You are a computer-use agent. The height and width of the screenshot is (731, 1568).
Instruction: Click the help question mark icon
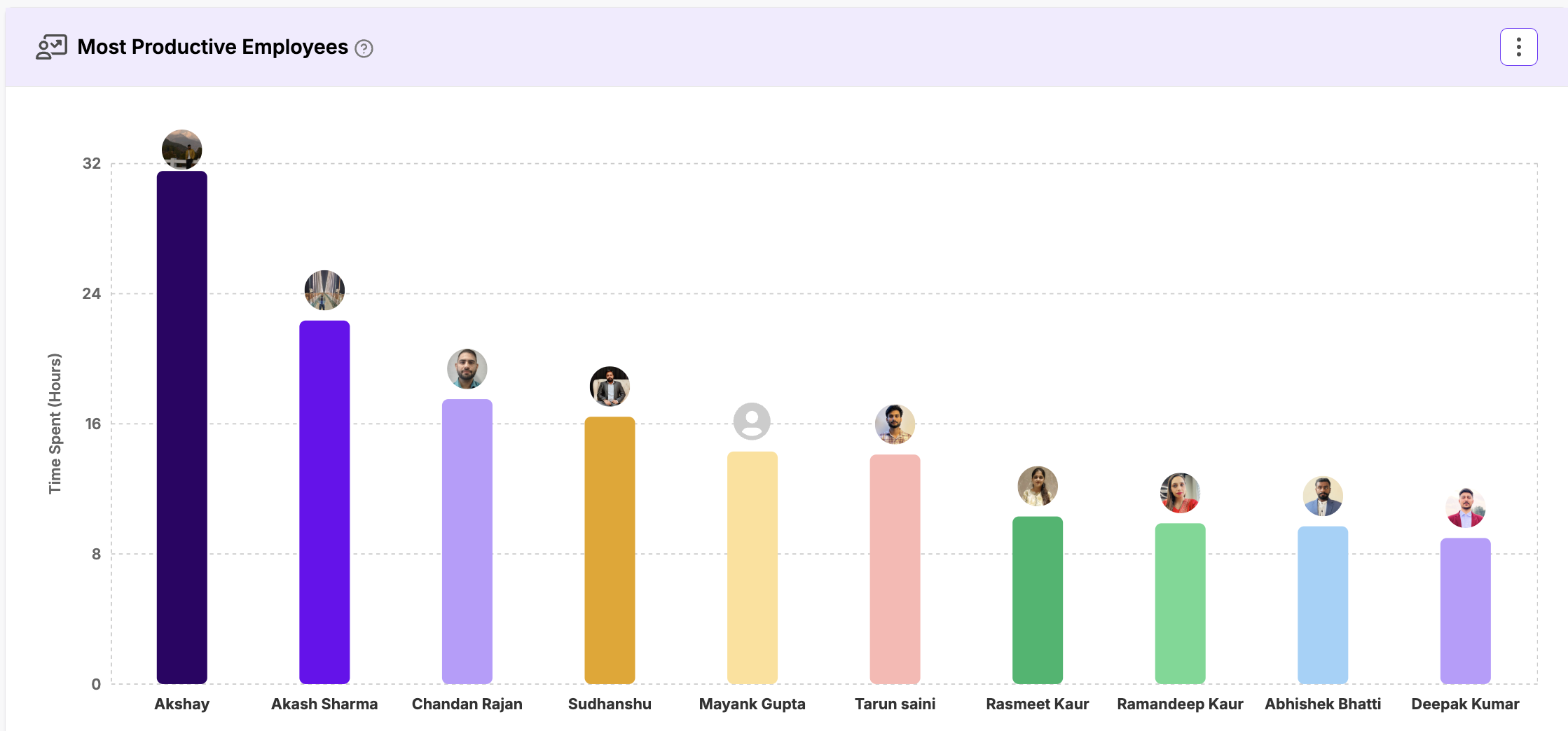click(x=364, y=48)
